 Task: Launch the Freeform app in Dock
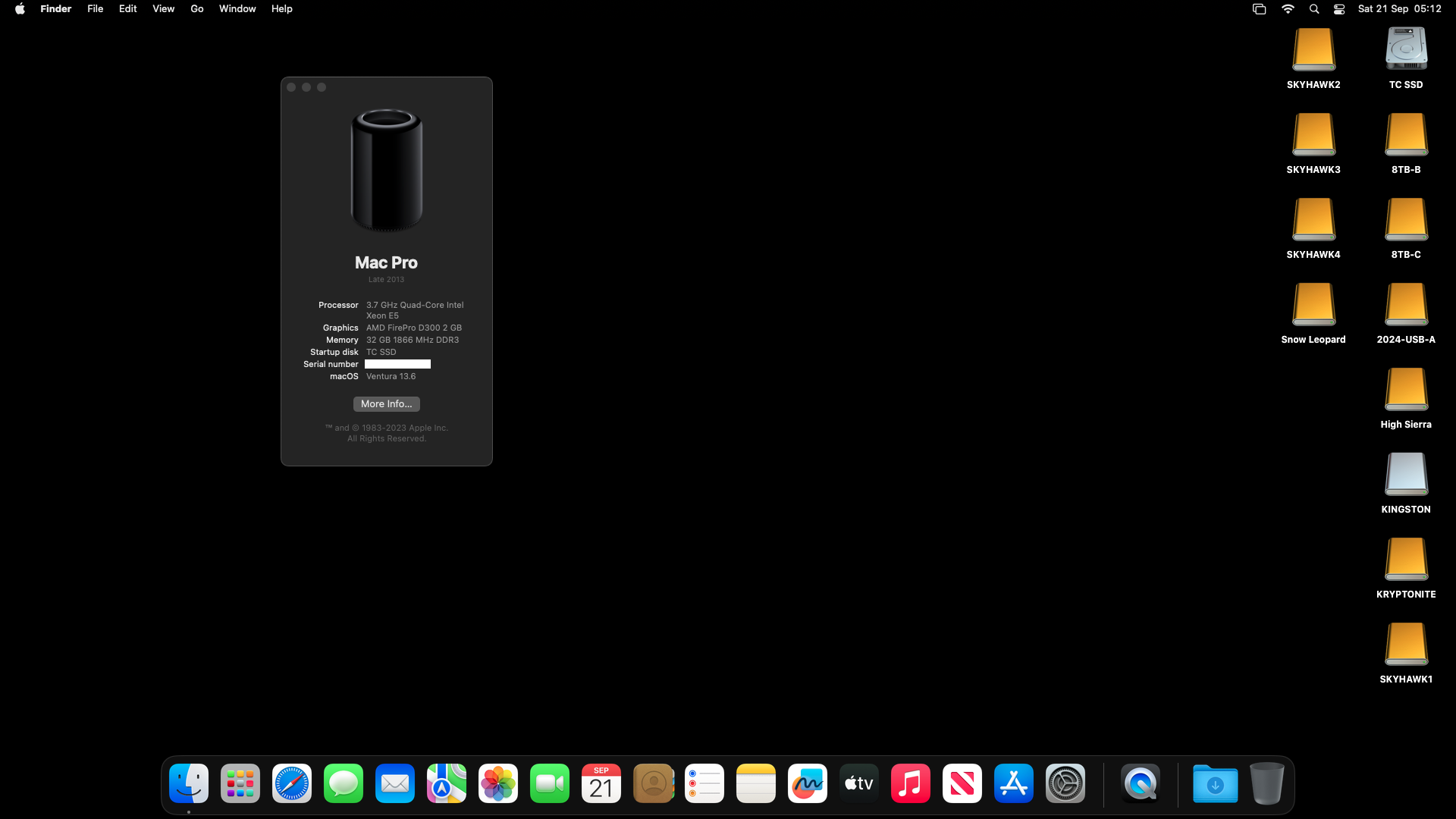click(x=808, y=783)
